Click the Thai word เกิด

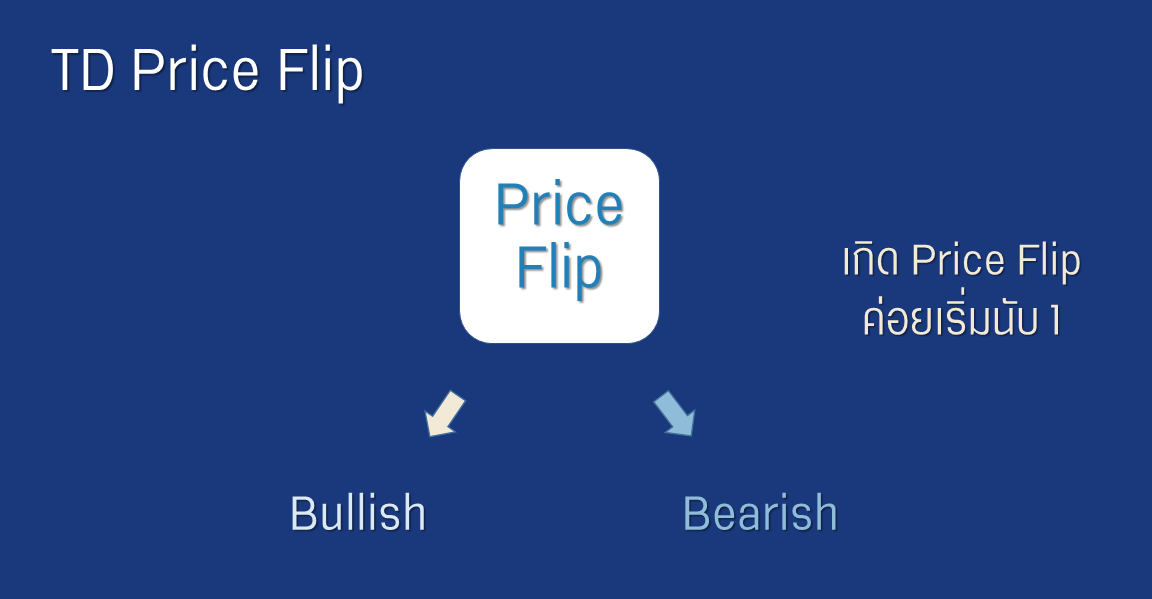click(x=871, y=260)
